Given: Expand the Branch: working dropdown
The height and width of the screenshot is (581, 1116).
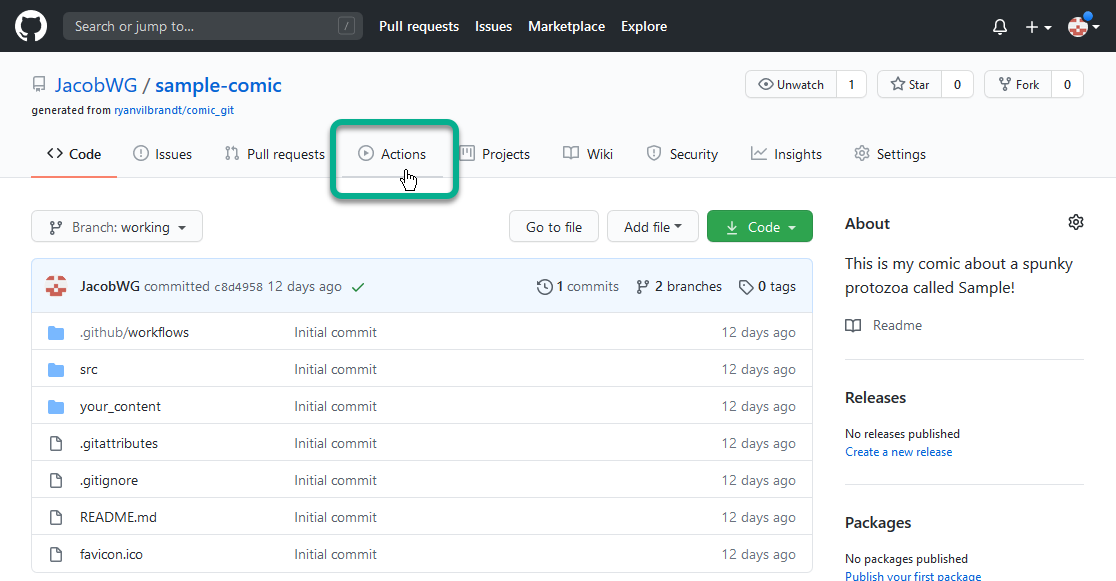Looking at the screenshot, I should tap(117, 226).
